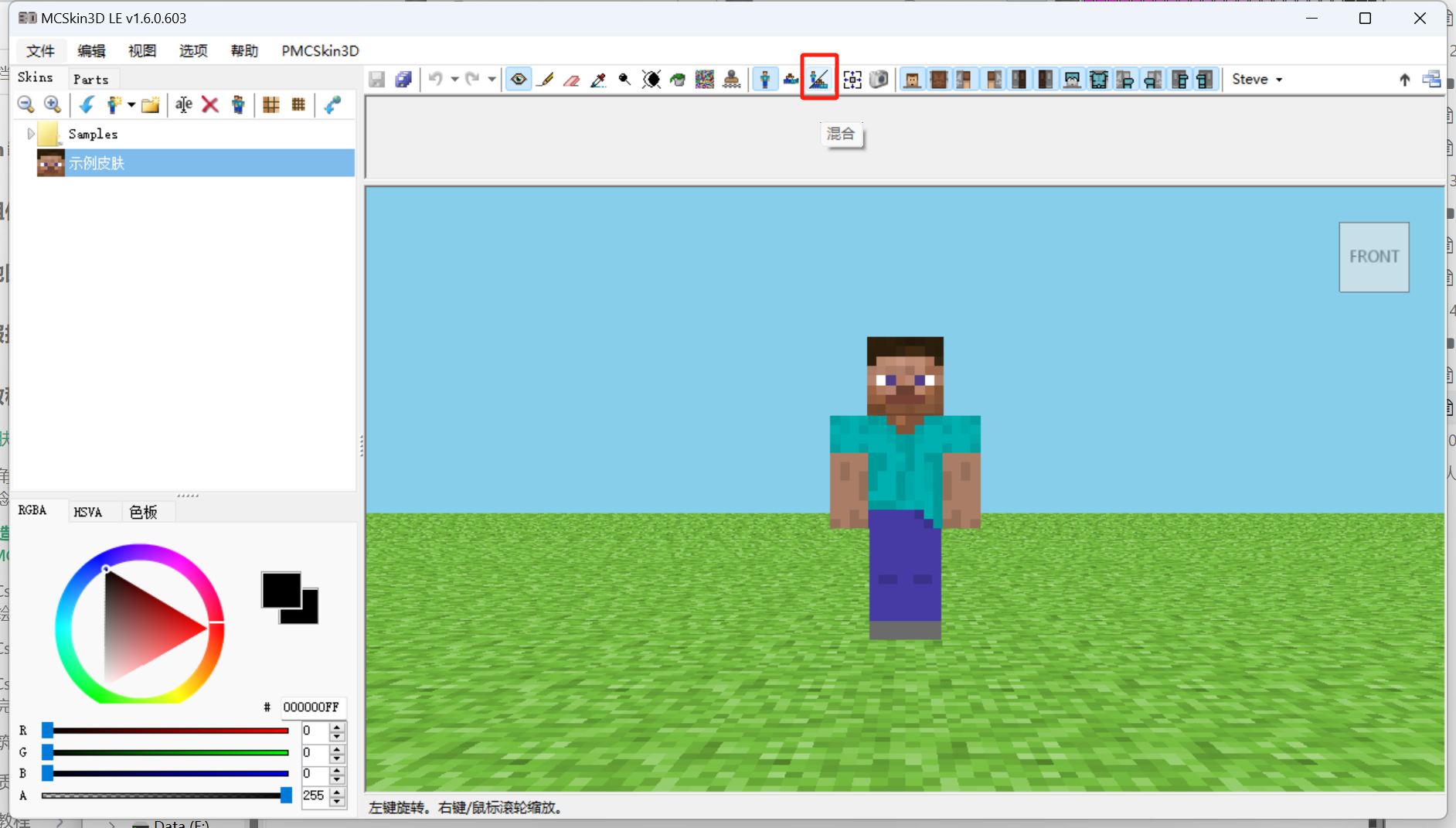Click the fetch skin from web icon

[332, 104]
